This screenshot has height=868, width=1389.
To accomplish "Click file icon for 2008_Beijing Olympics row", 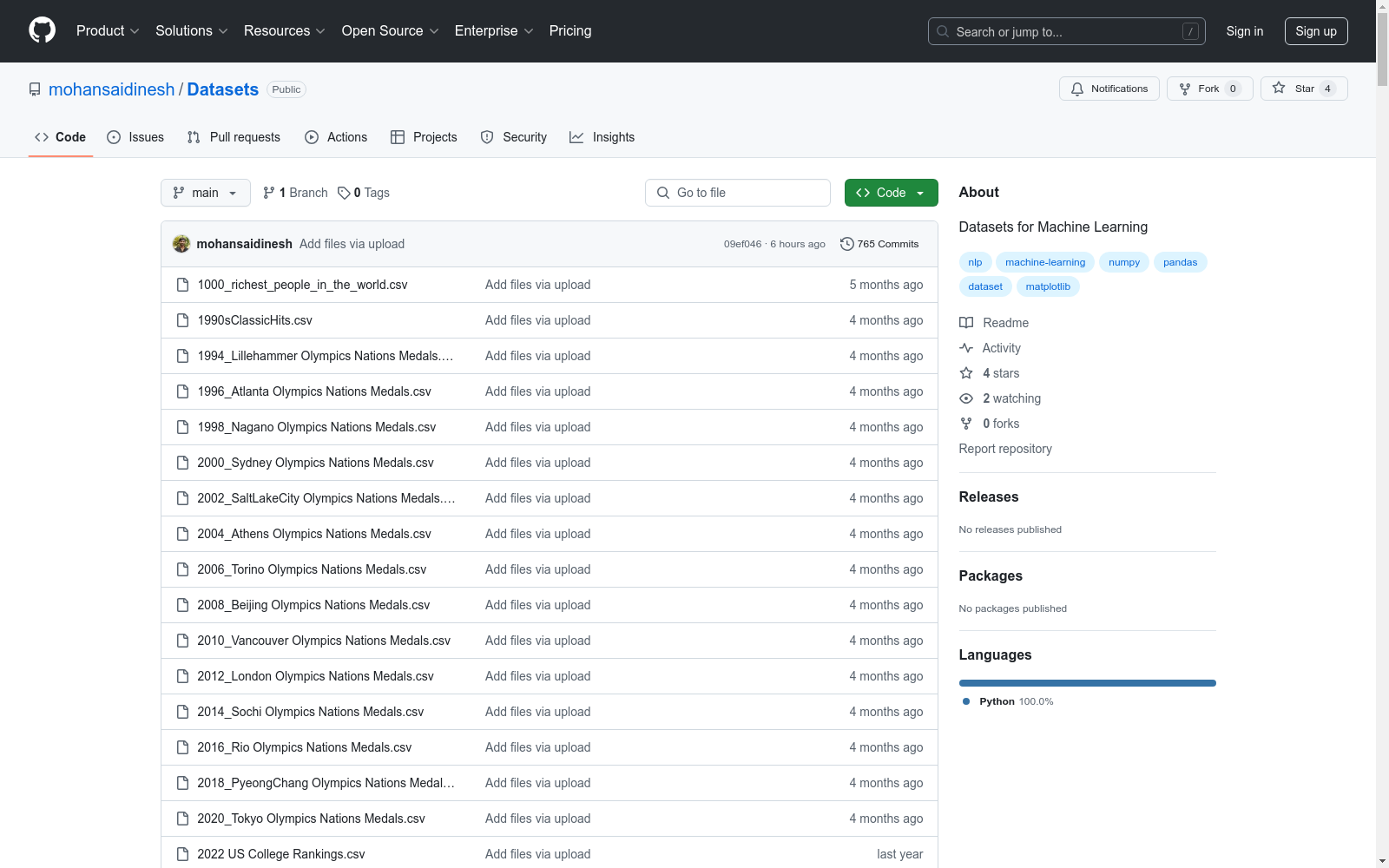I will tap(182, 605).
